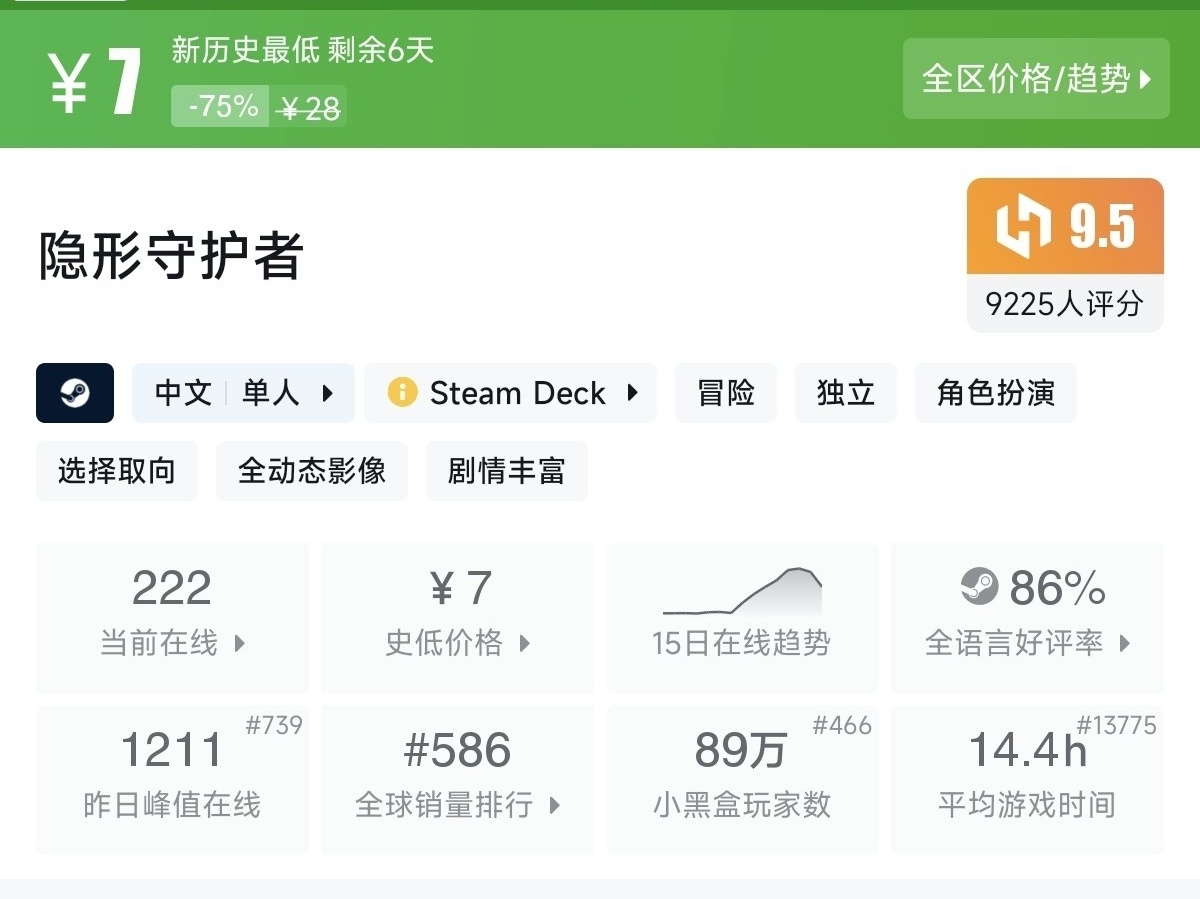The height and width of the screenshot is (899, 1200).
Task: Expand the 中文 单人 language tag
Action: tap(243, 393)
